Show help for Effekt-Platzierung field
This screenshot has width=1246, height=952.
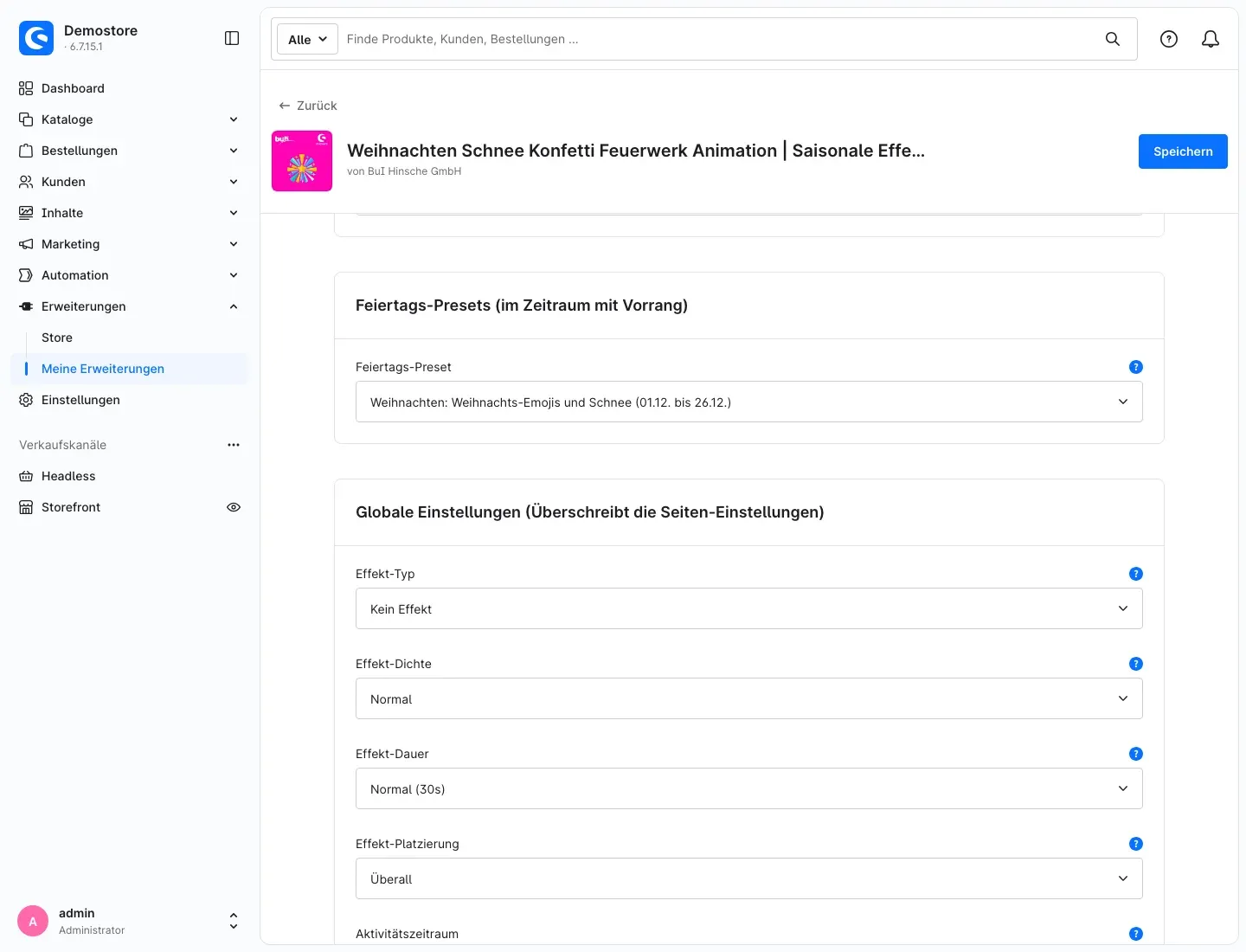1136,844
